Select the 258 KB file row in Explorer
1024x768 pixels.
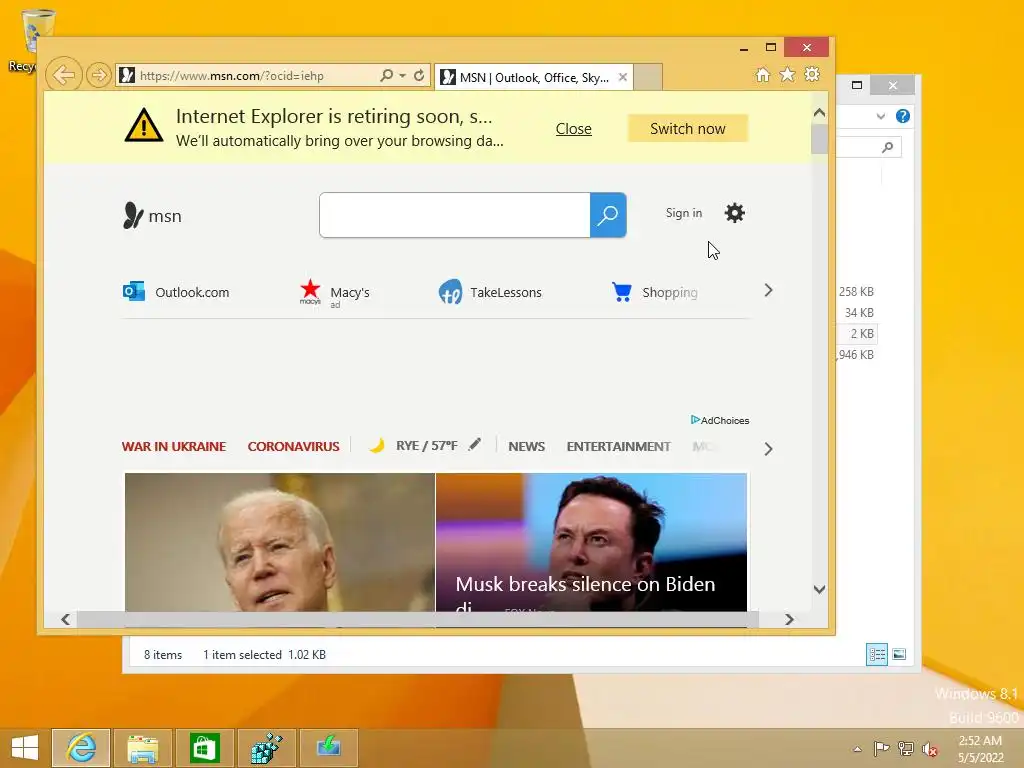[x=856, y=291]
